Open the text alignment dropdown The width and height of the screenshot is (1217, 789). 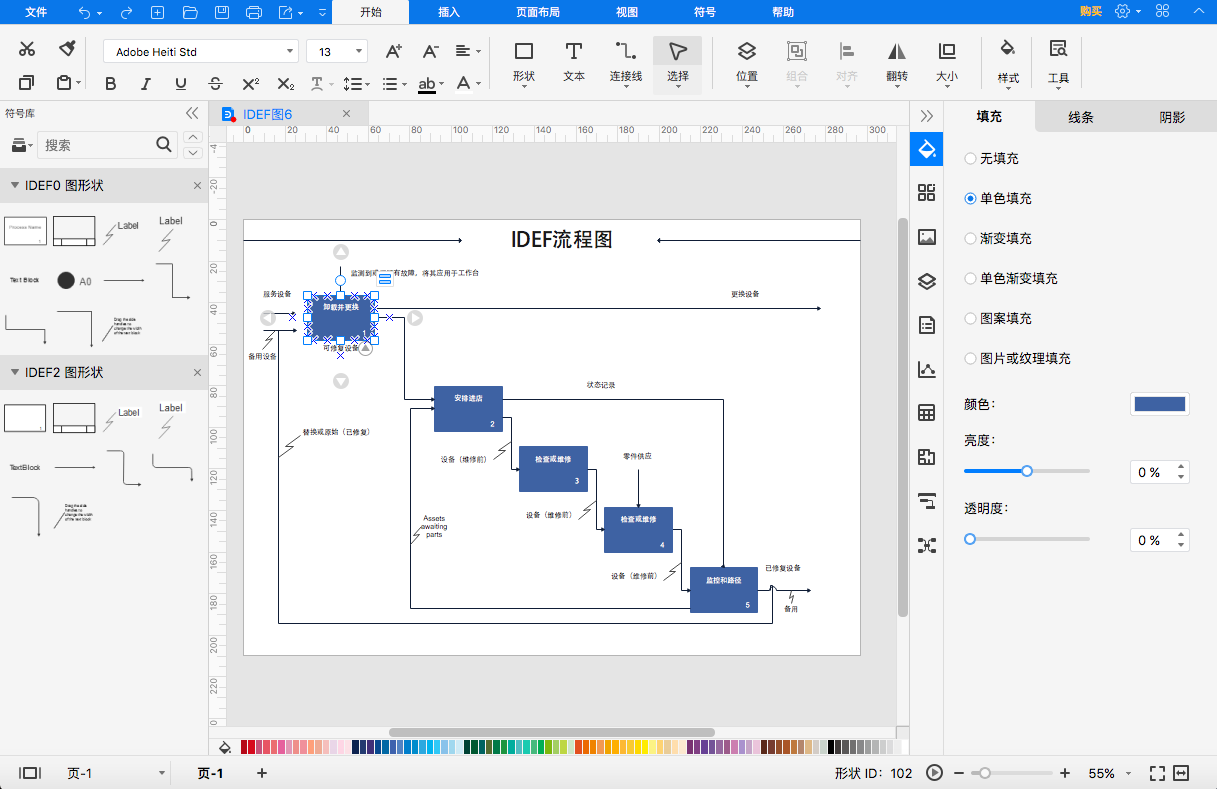click(468, 51)
